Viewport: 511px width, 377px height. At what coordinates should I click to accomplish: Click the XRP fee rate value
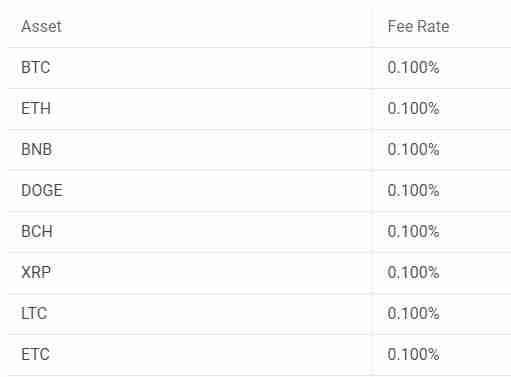[x=413, y=272]
